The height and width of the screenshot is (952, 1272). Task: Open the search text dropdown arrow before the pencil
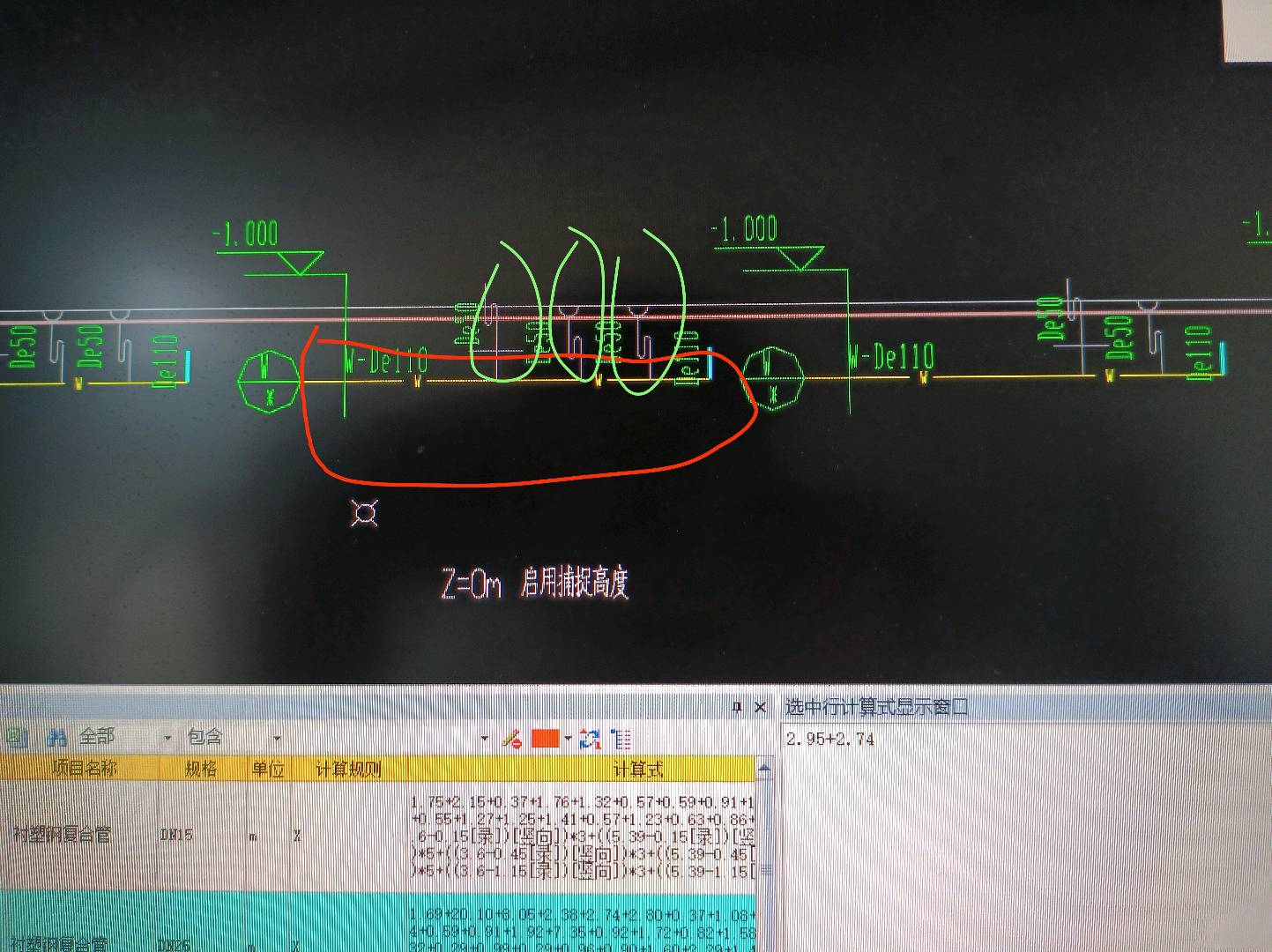click(485, 739)
